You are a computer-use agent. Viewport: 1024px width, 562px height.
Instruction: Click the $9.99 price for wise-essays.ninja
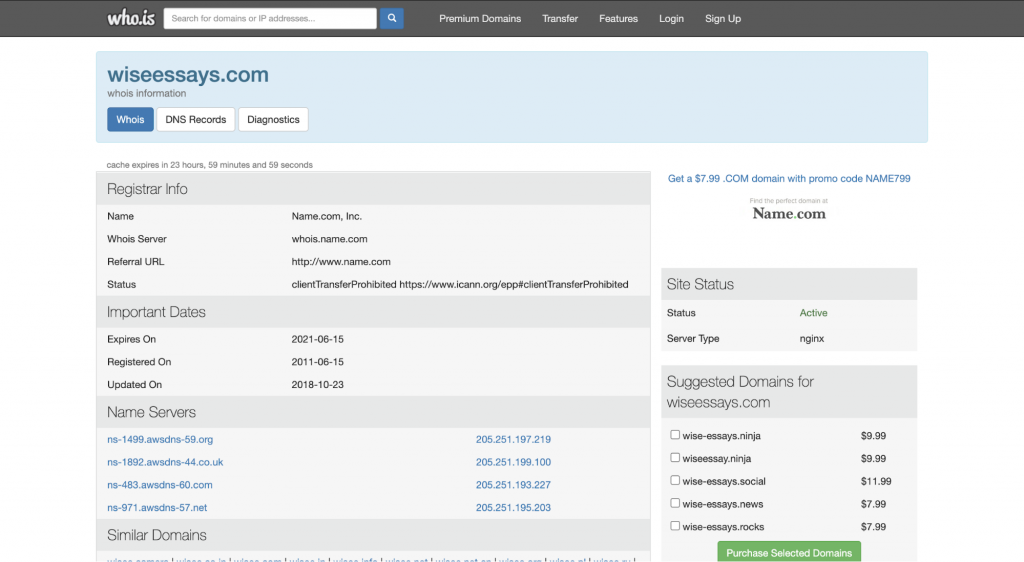coord(873,435)
